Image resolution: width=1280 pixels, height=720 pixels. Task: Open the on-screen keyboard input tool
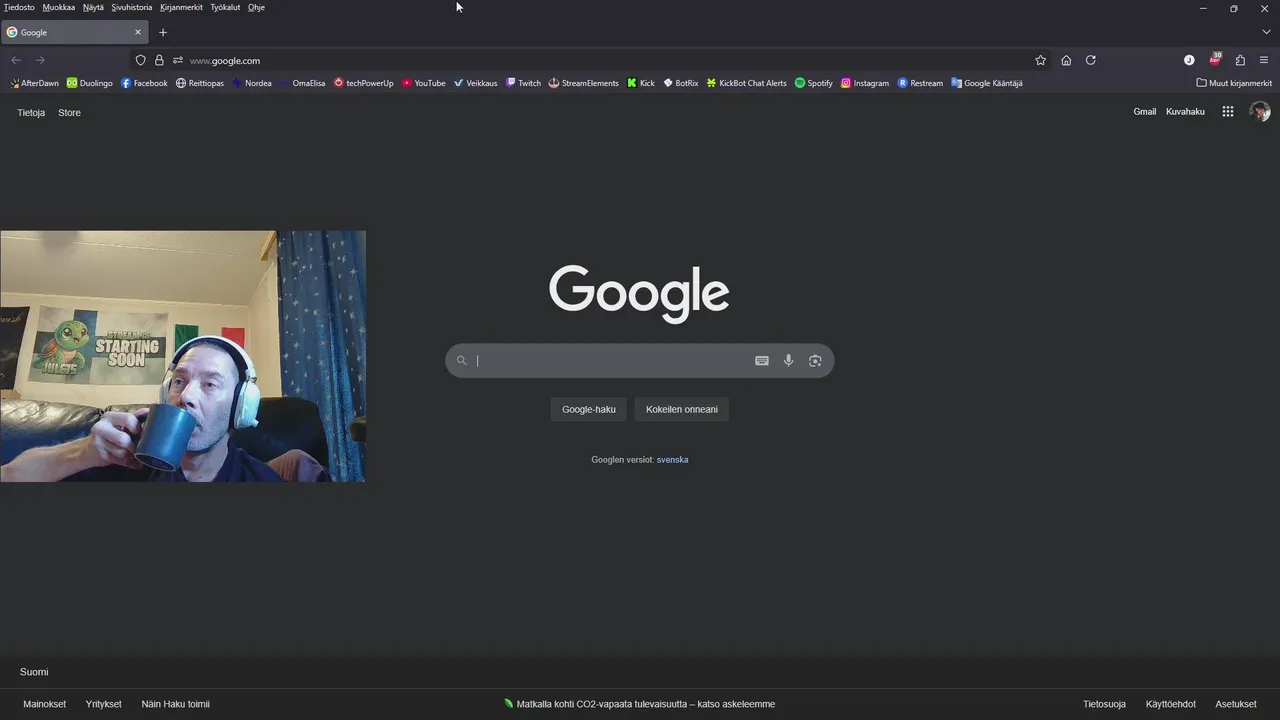[762, 361]
